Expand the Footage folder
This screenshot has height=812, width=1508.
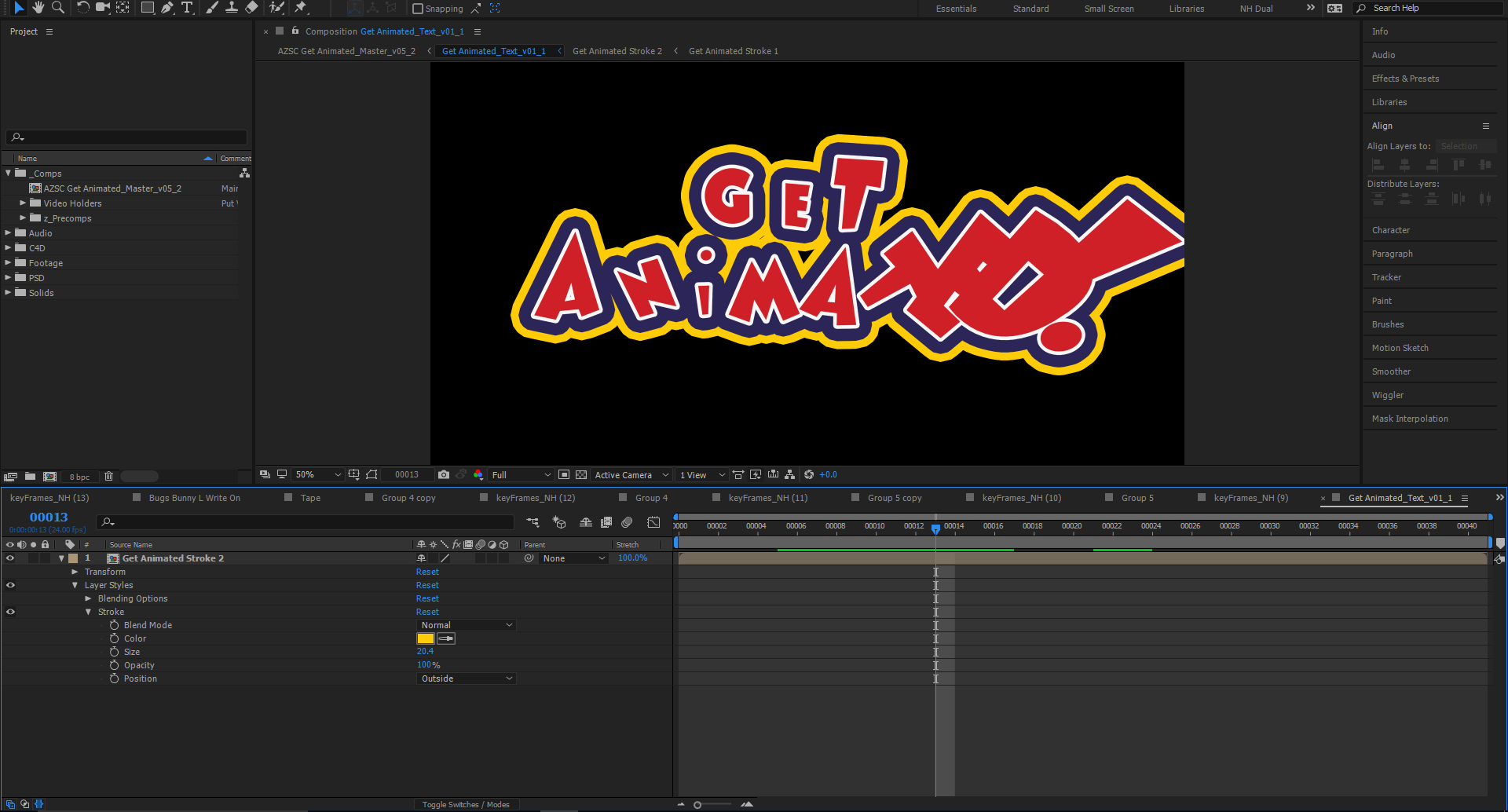click(x=8, y=263)
